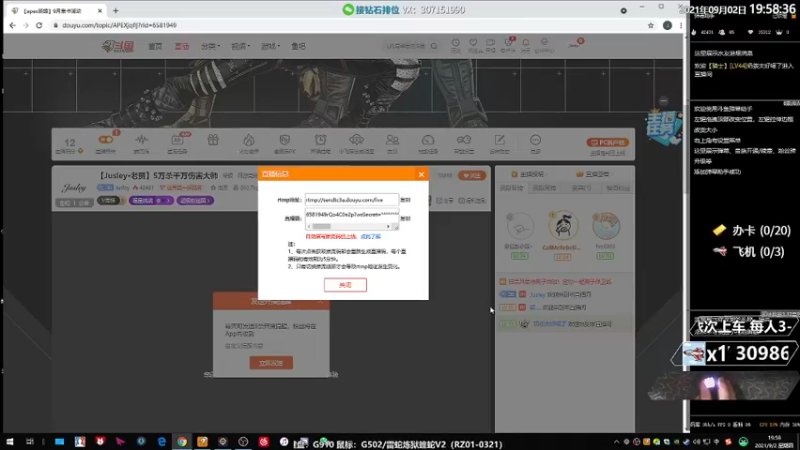Open the PK shield tool icon

click(285, 140)
